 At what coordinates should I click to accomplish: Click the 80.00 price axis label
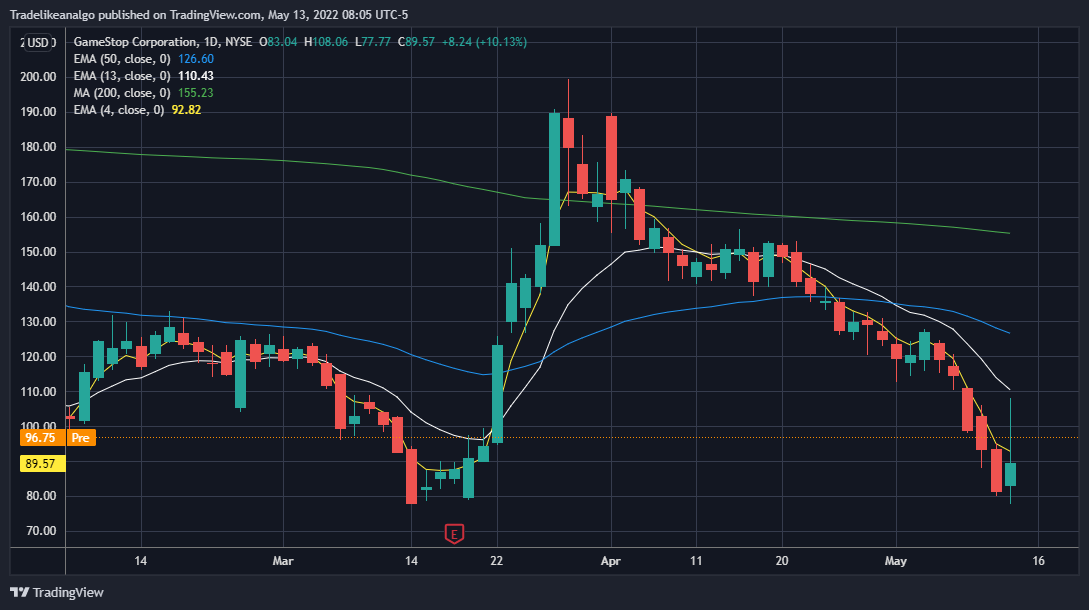40,496
